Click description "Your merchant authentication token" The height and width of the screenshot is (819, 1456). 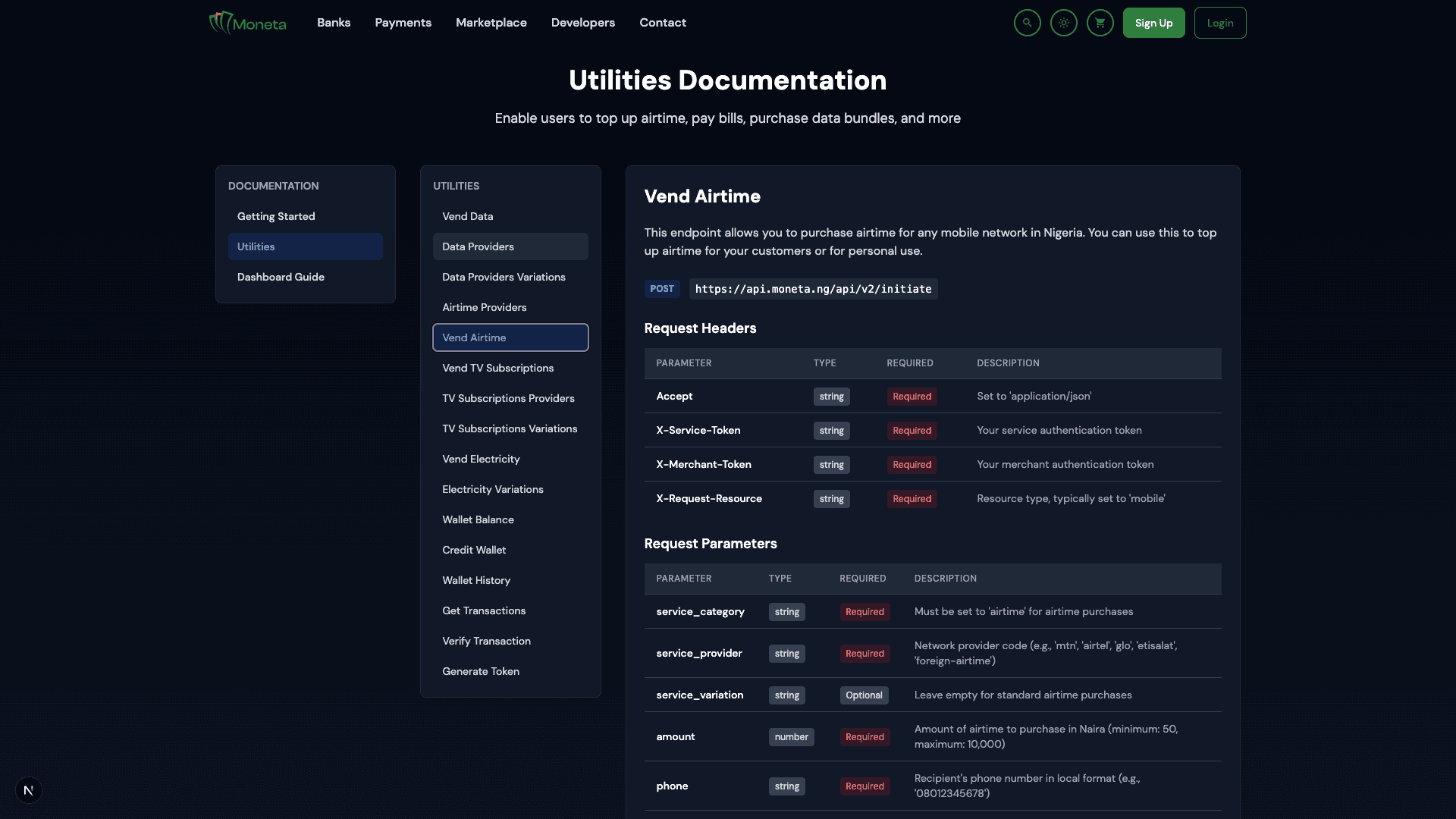coord(1065,464)
